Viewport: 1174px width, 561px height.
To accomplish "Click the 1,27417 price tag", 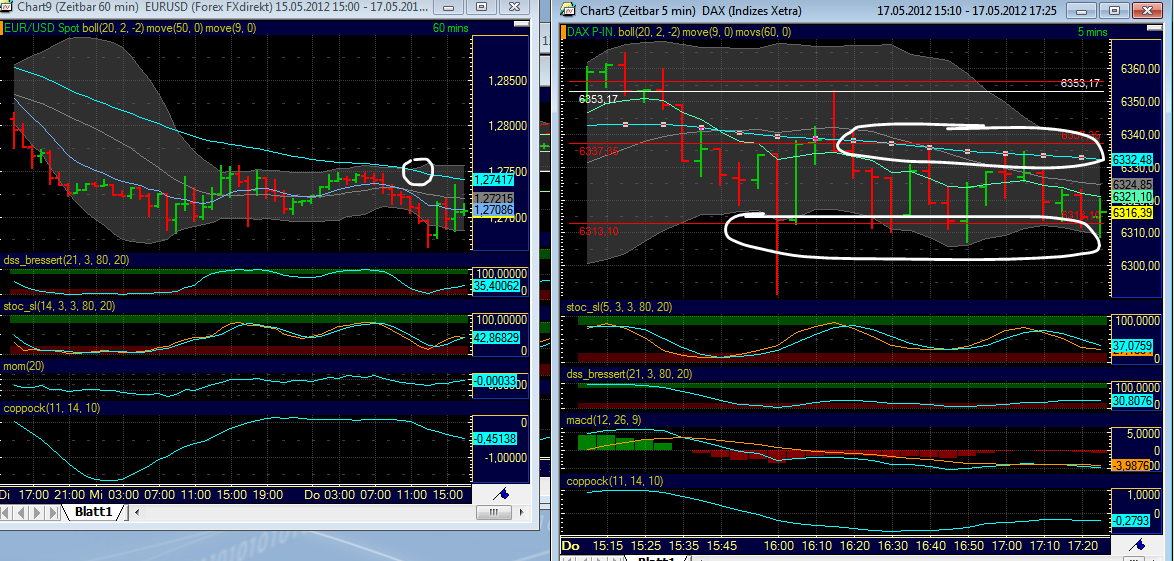I will [493, 180].
